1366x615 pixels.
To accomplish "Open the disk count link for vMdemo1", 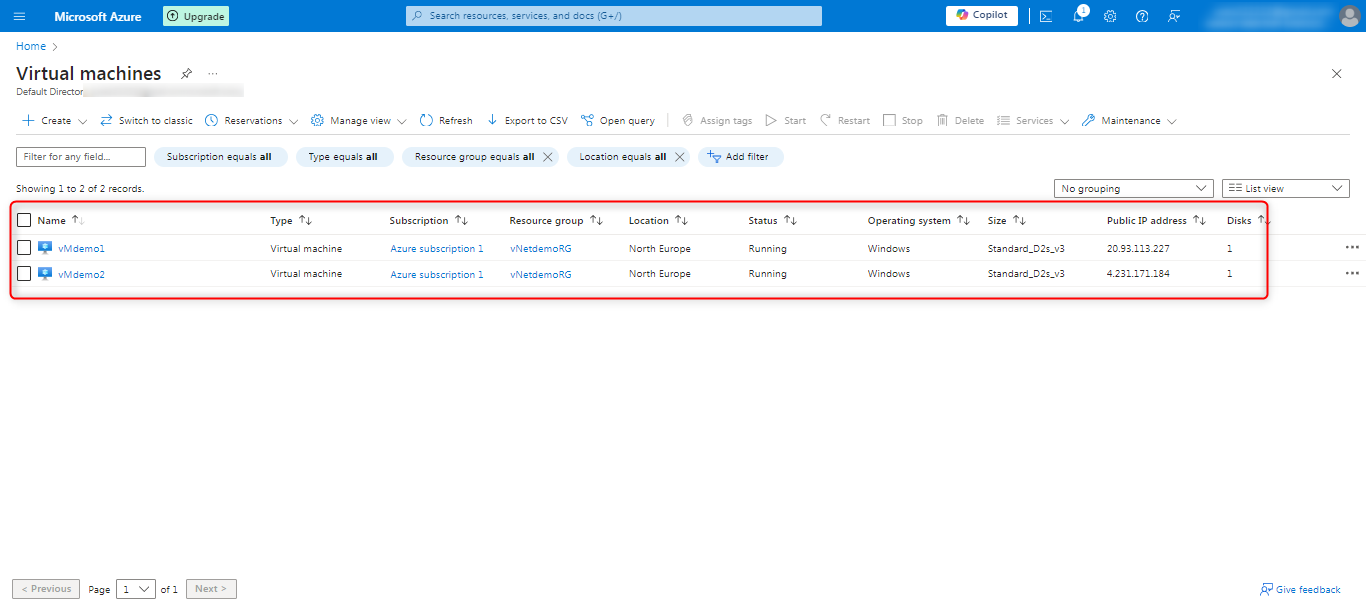I will tap(1230, 248).
